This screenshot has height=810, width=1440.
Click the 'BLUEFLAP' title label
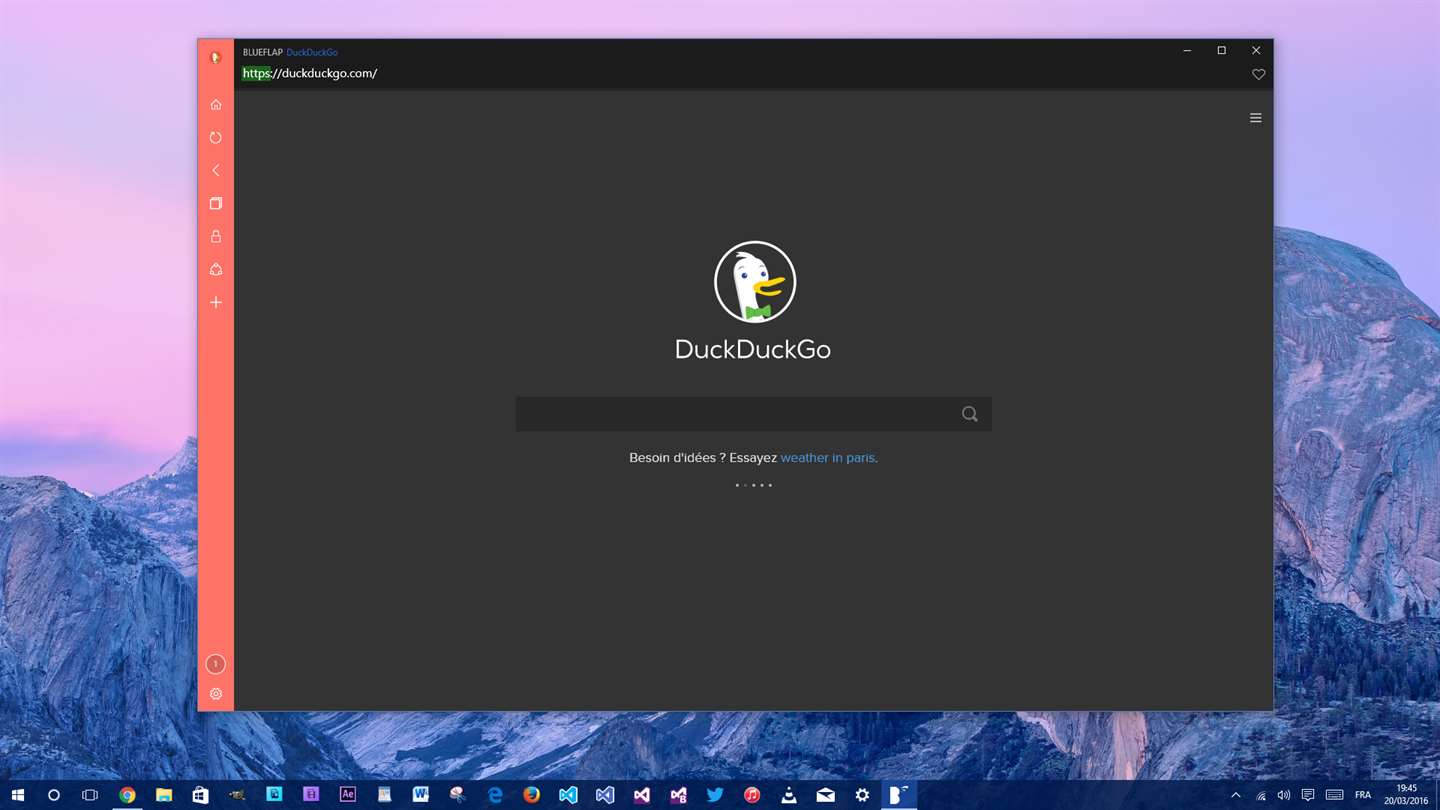click(263, 52)
